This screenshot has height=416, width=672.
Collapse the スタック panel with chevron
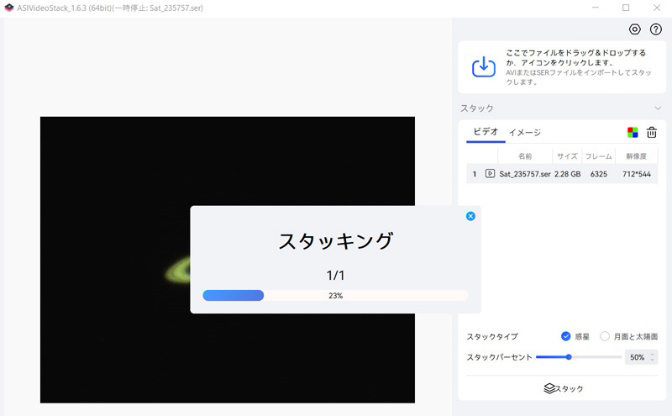[x=657, y=108]
